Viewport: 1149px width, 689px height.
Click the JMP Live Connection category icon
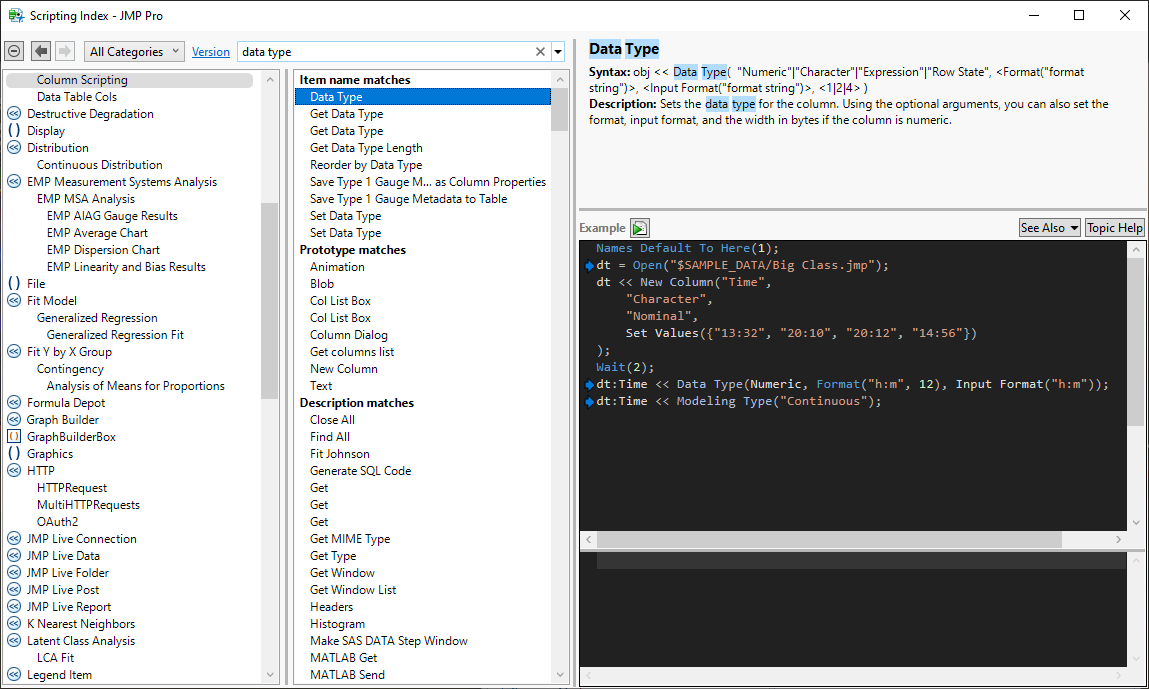[x=14, y=539]
